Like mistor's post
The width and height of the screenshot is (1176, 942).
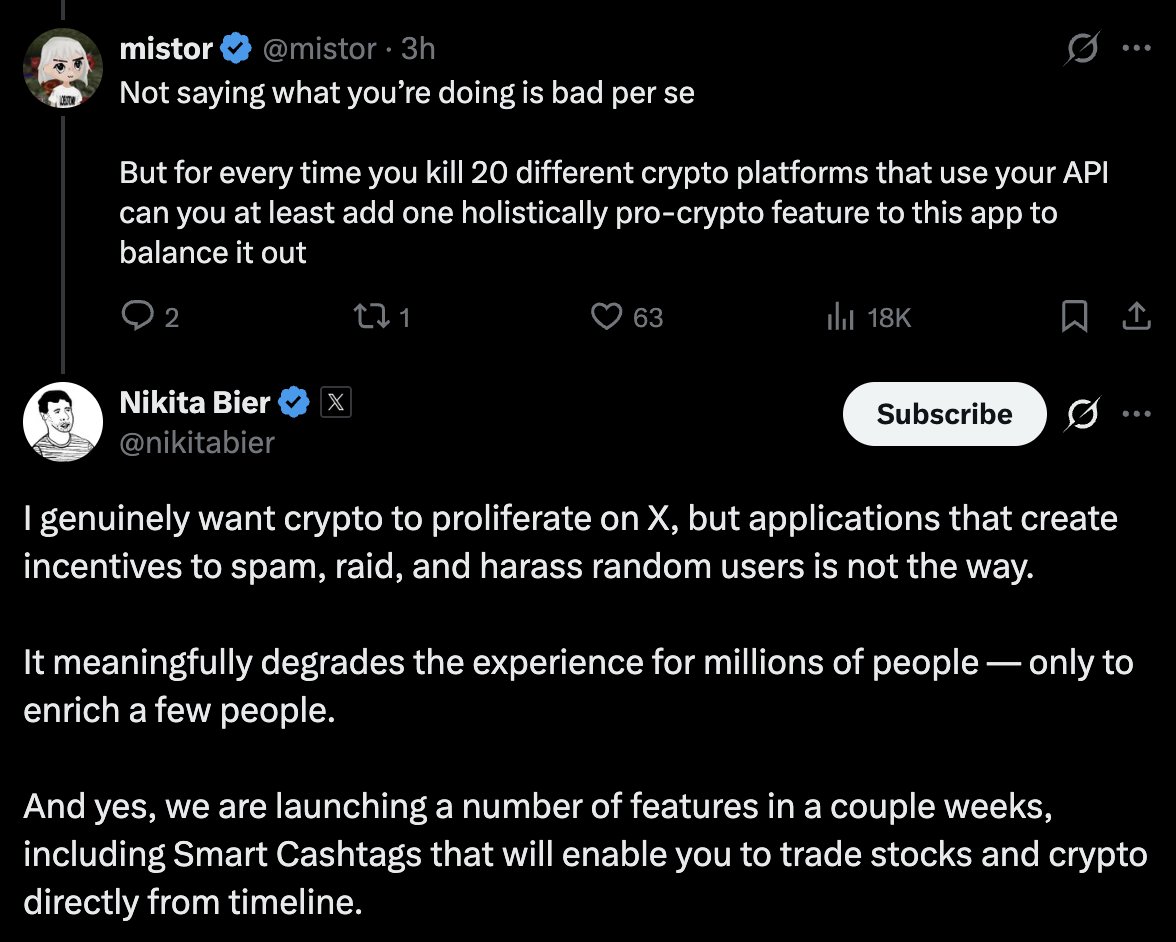coord(606,317)
